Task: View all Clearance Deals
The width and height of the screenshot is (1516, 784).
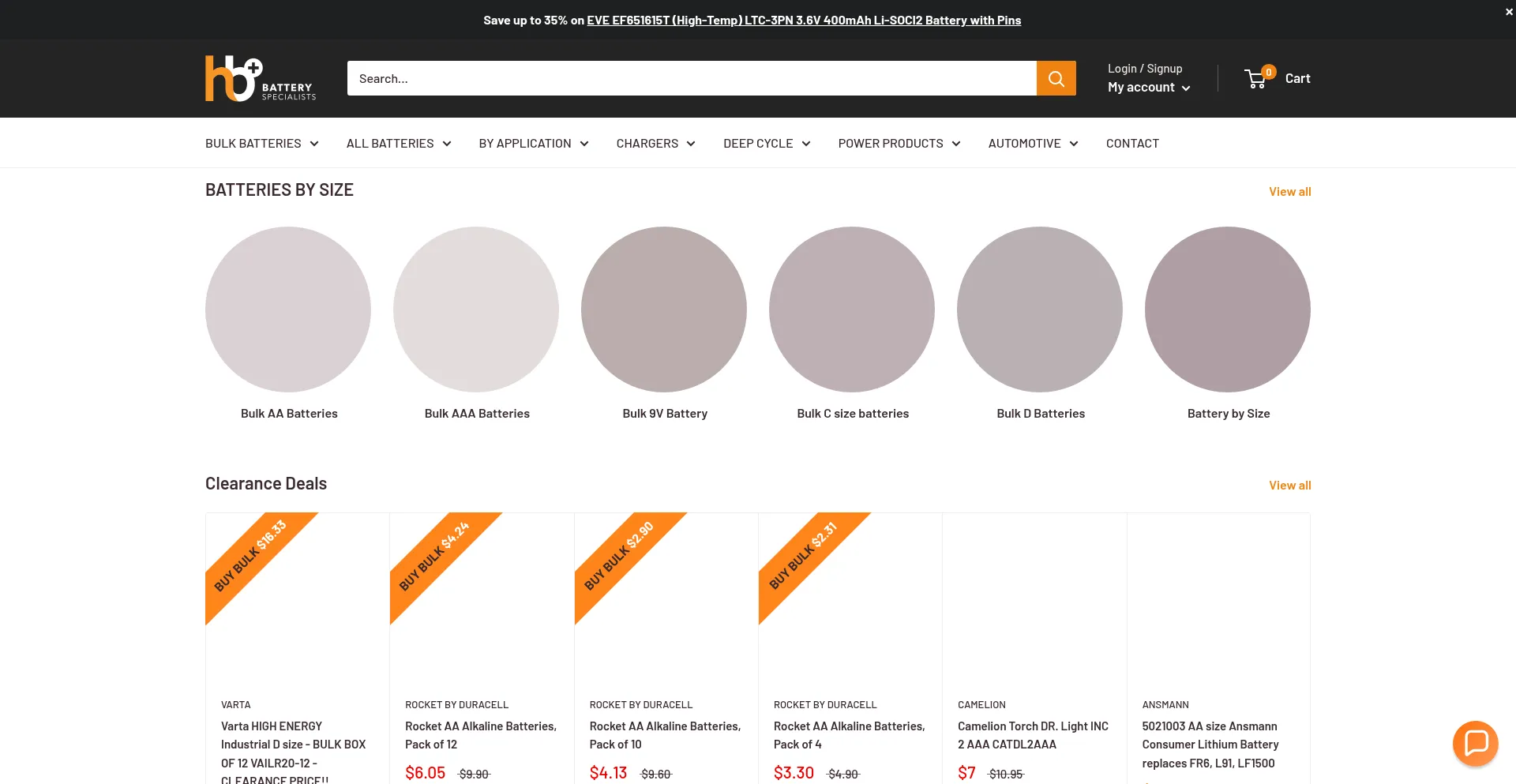Action: click(x=1290, y=486)
